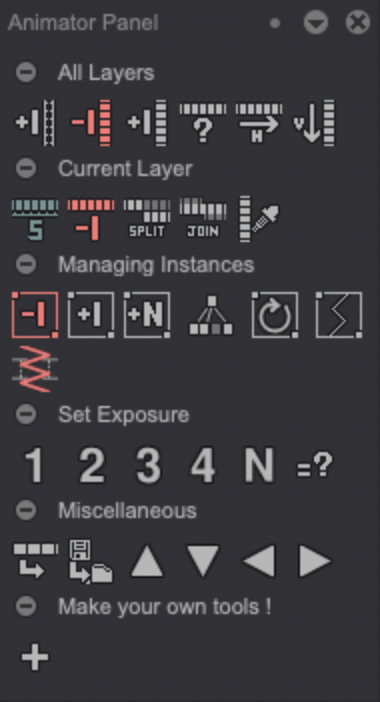The height and width of the screenshot is (702, 380).
Task: Click the red zigzag icon
Action: pyautogui.click(x=35, y=369)
